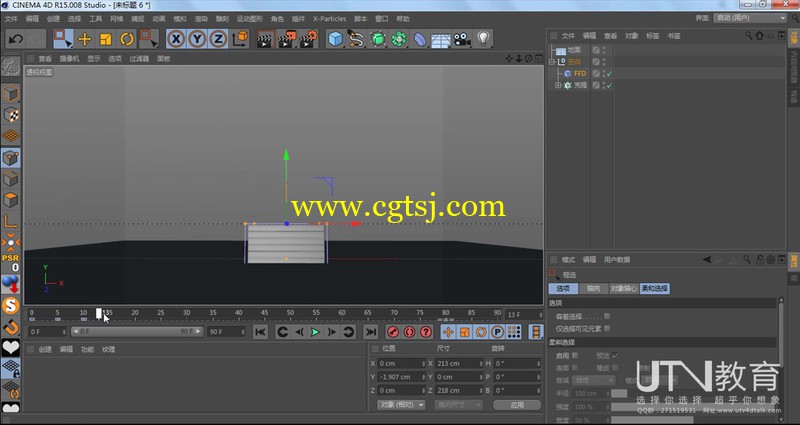Viewport: 800px width, 425px height.
Task: Open the spline pen tool icon
Action: pos(356,39)
